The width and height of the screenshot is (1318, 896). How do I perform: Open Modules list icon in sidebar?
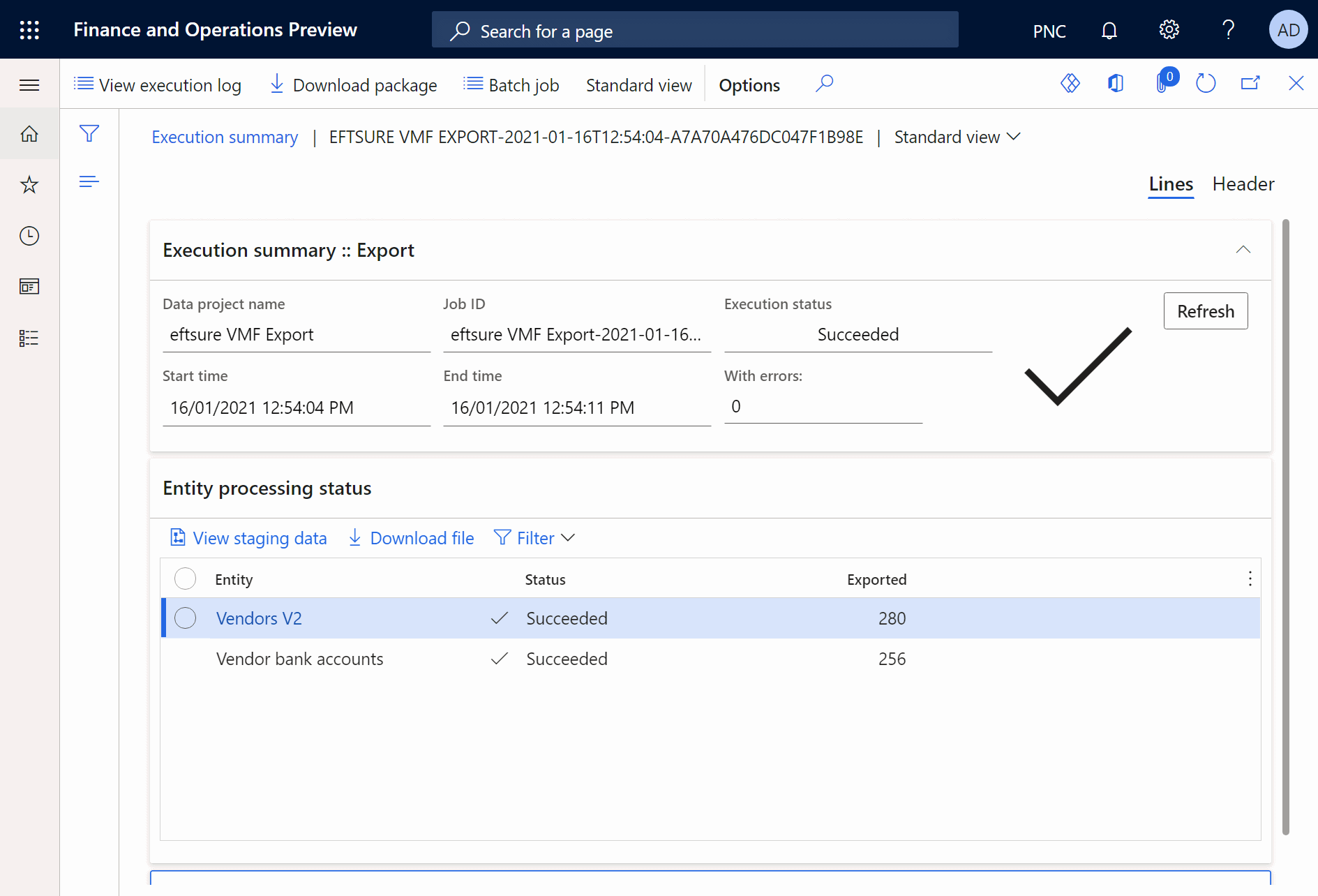(29, 338)
